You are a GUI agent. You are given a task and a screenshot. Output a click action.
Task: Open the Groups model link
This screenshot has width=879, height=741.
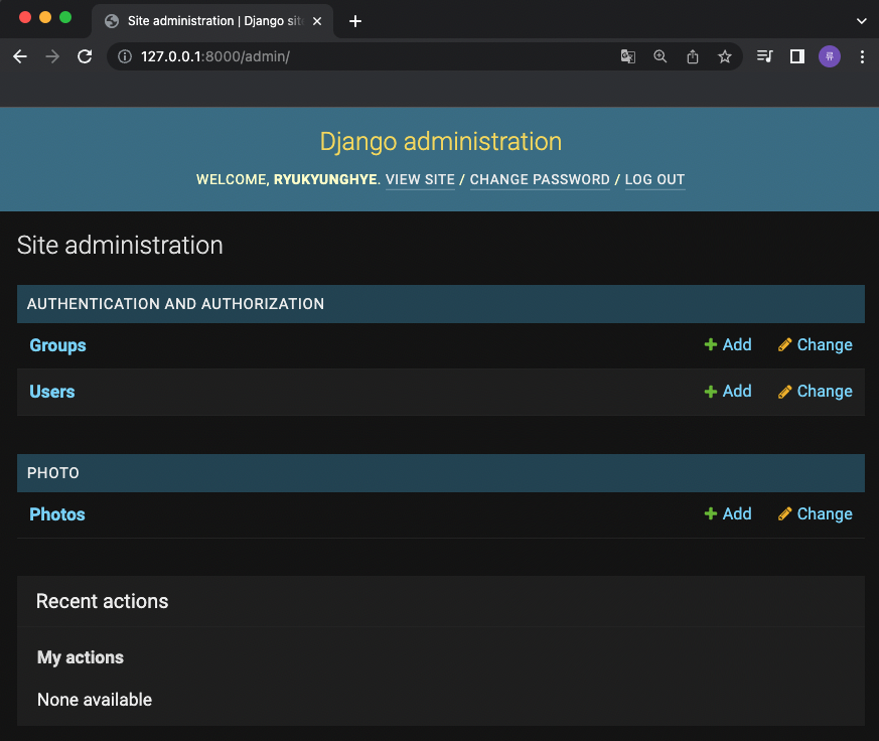[x=58, y=345]
